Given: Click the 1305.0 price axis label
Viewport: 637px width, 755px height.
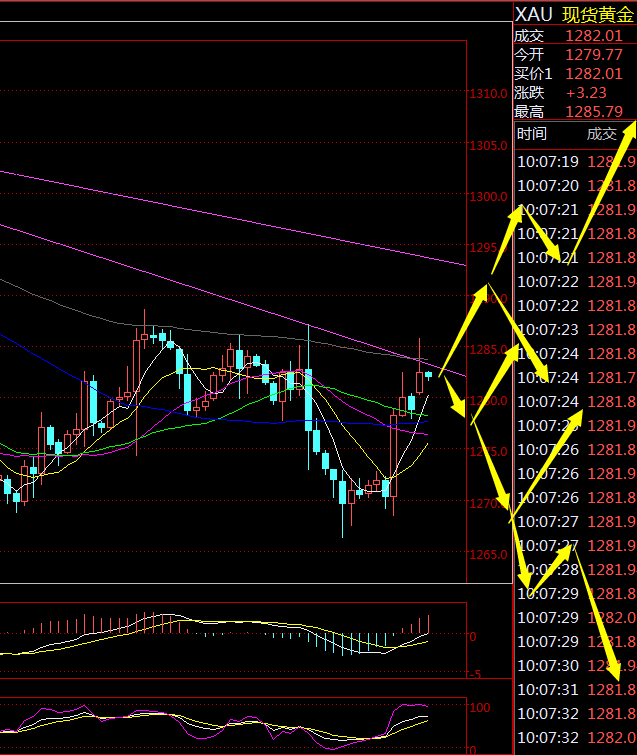Looking at the screenshot, I should click(x=488, y=145).
